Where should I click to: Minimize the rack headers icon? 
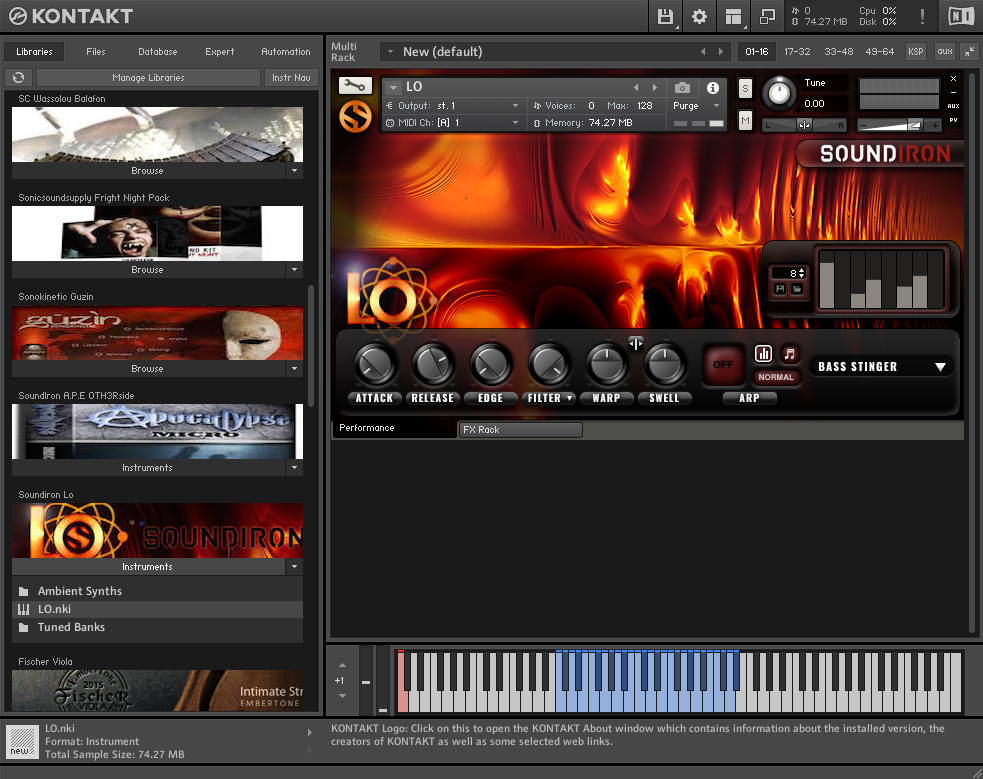(969, 51)
